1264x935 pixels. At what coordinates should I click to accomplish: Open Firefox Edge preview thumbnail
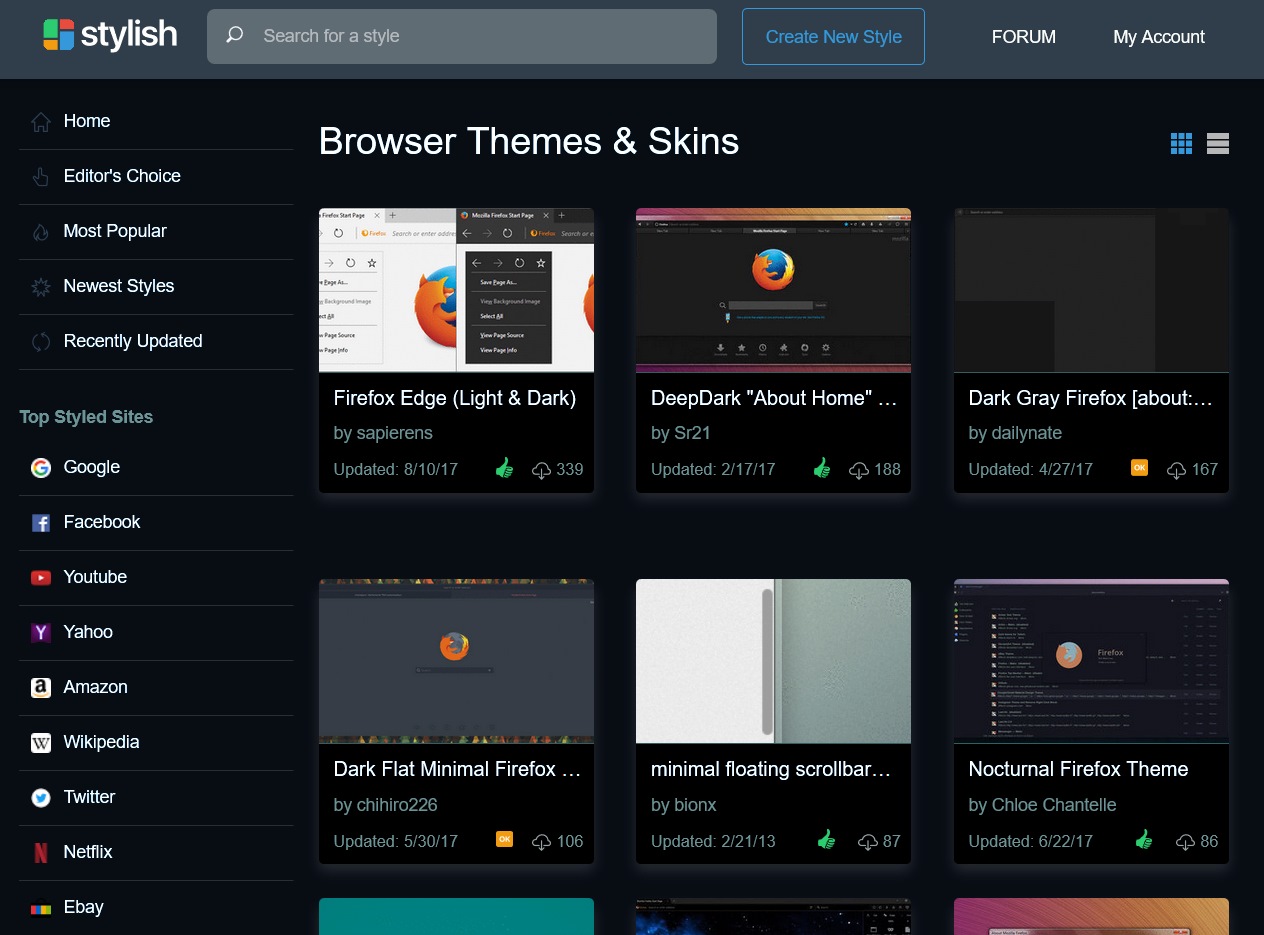click(x=456, y=290)
